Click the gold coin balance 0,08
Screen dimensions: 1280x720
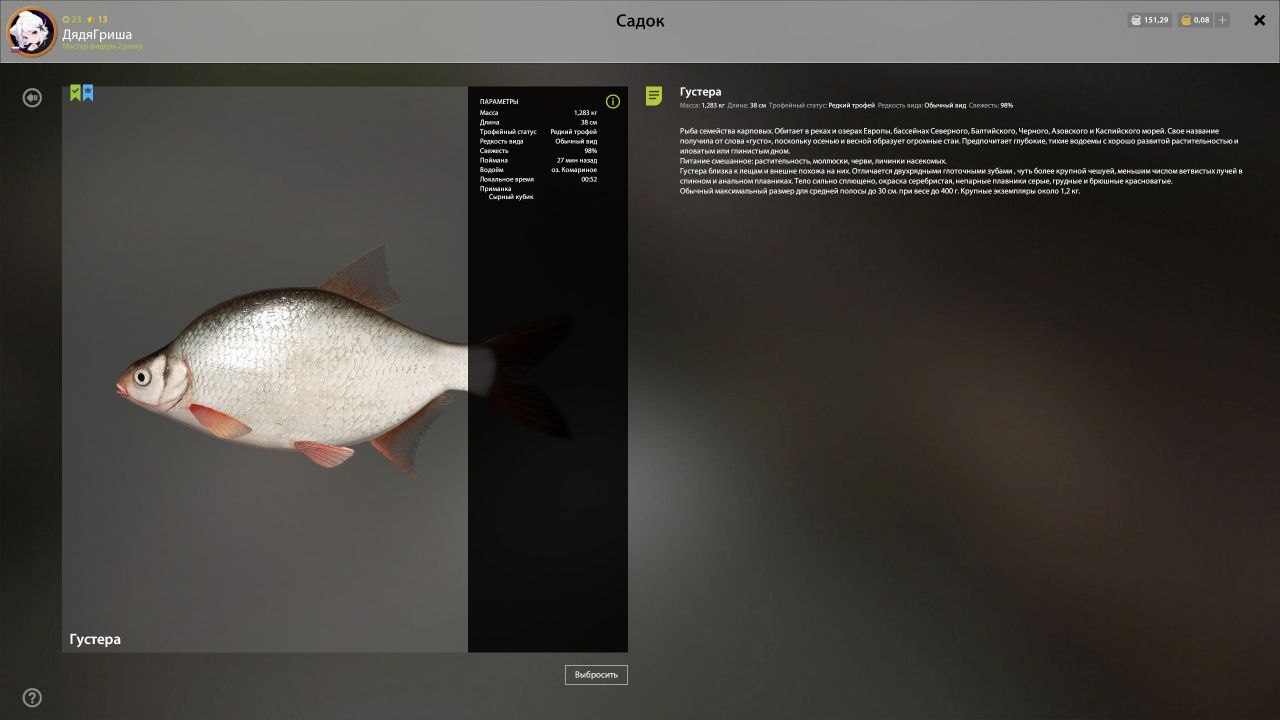[x=1195, y=20]
